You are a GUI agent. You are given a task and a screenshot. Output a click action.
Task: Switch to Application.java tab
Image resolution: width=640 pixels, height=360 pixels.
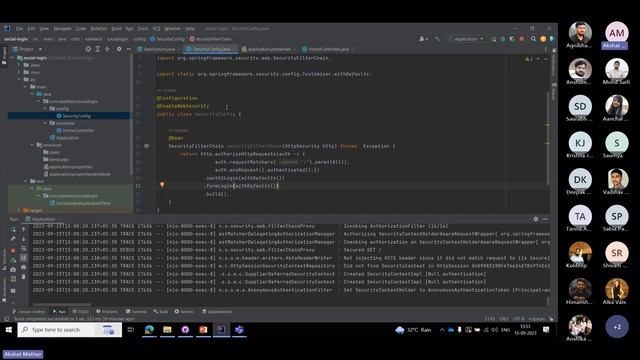[x=159, y=49]
